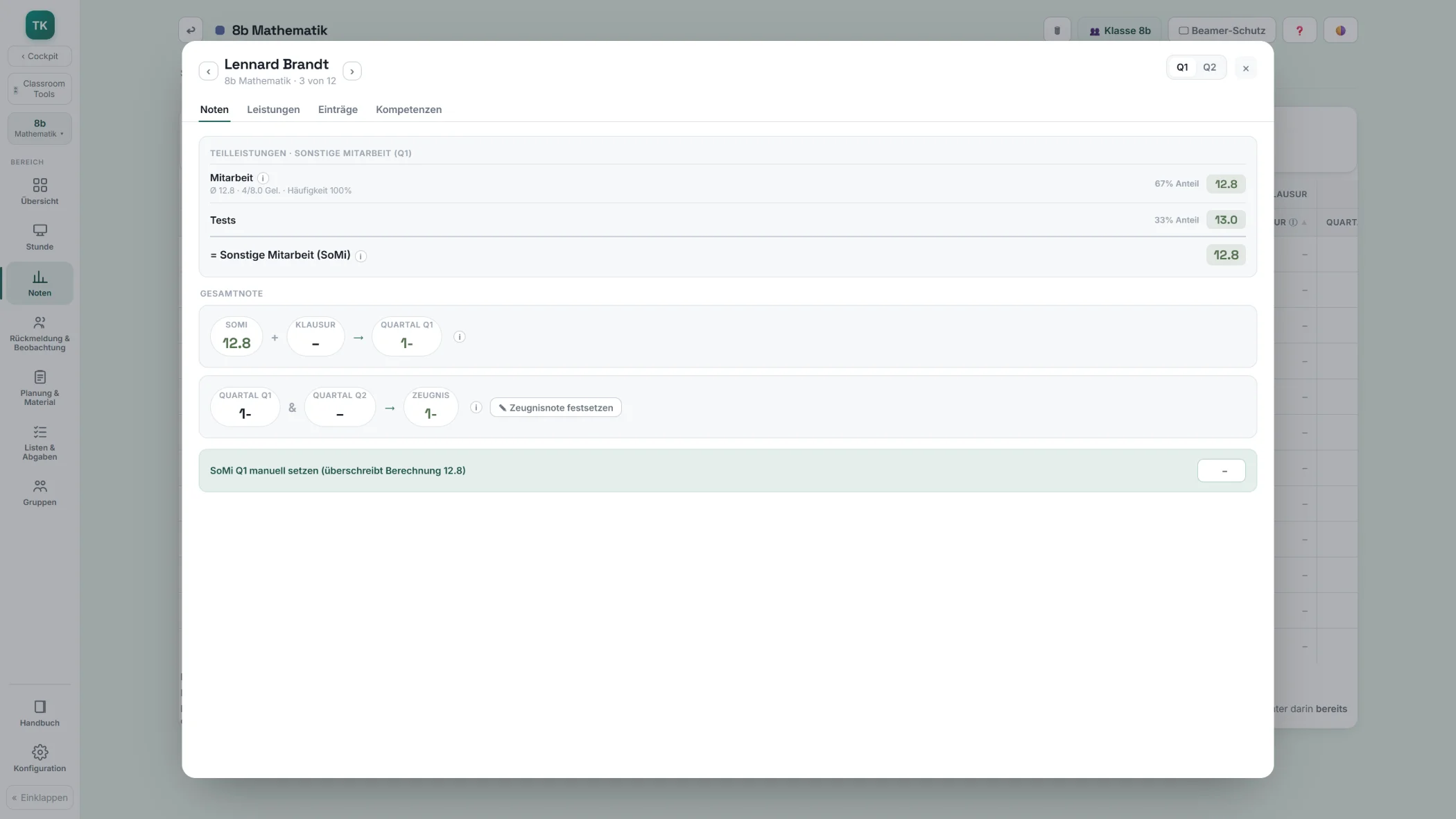This screenshot has height=819, width=1456.
Task: Open Planung & Material in sidebar
Action: pyautogui.click(x=40, y=388)
